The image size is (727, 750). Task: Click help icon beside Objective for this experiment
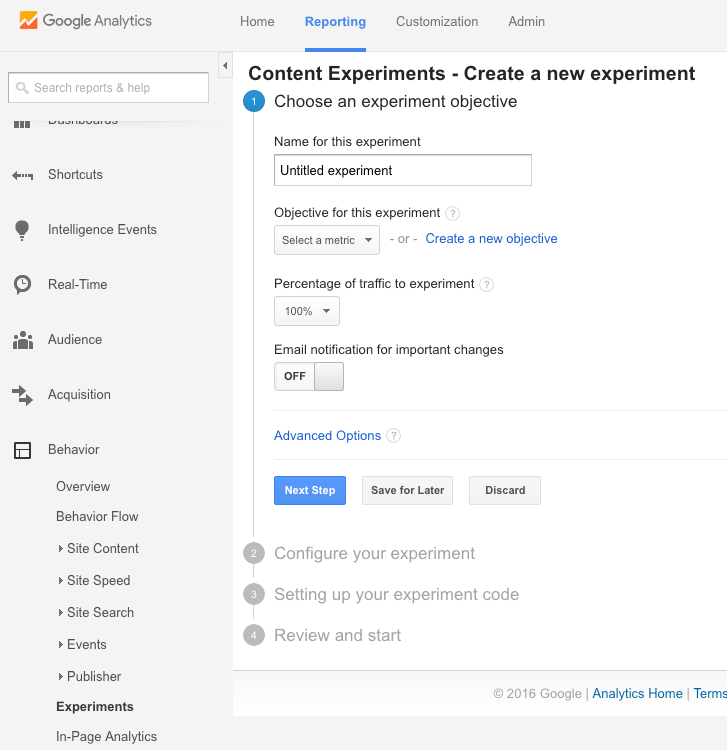[x=452, y=213]
